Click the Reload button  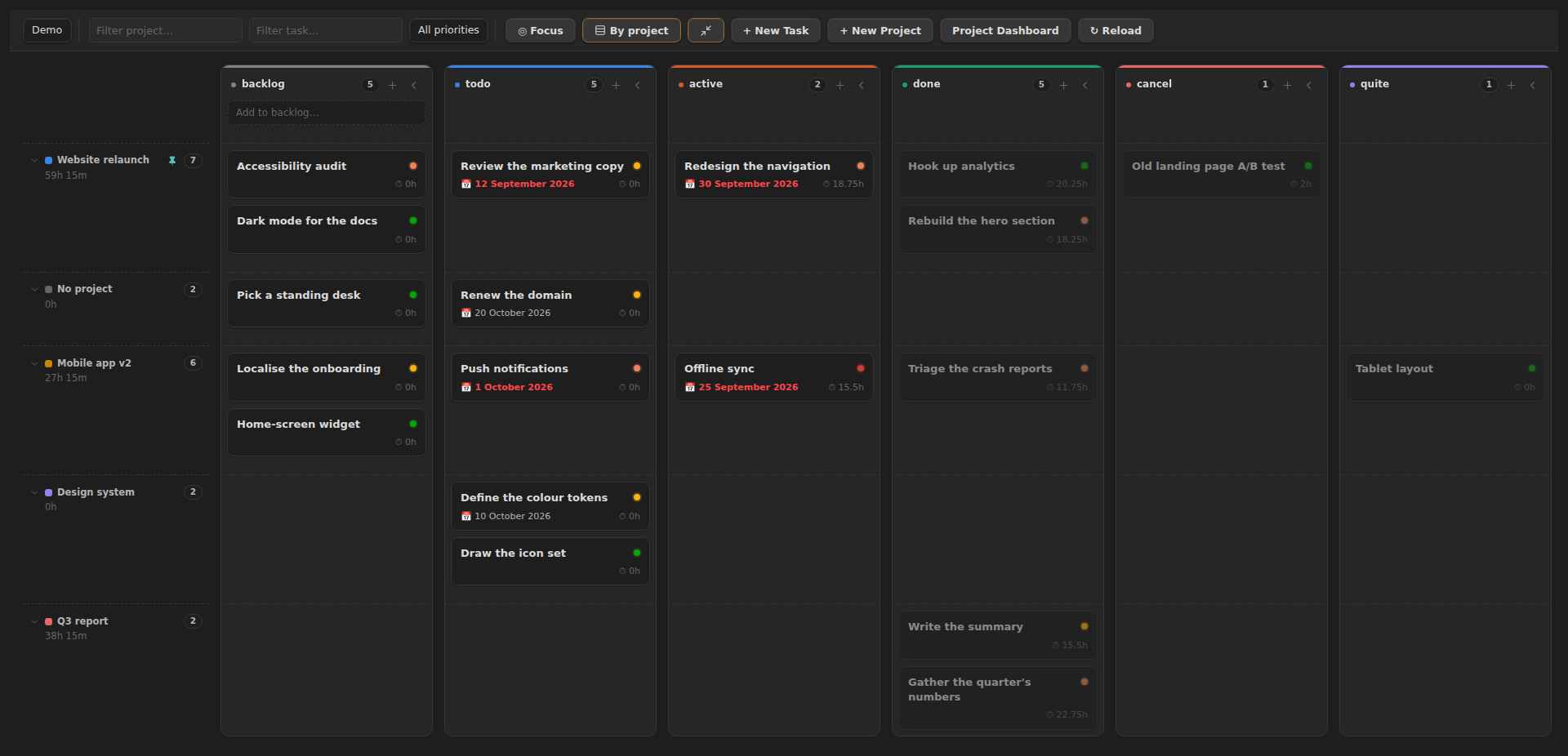(1116, 30)
